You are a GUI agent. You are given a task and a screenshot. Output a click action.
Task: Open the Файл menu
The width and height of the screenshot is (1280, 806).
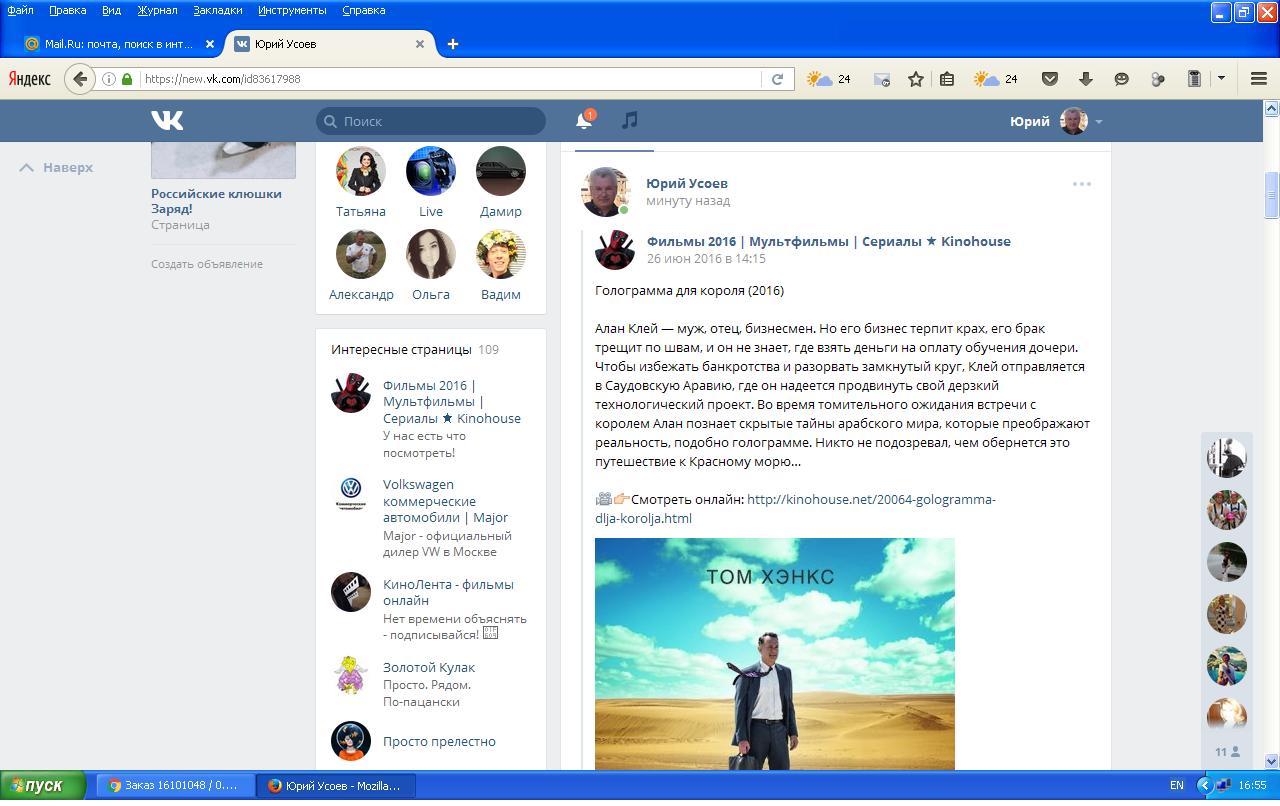(x=20, y=10)
